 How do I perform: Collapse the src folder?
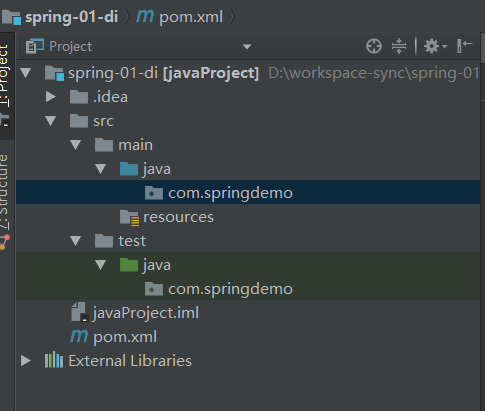(51, 121)
